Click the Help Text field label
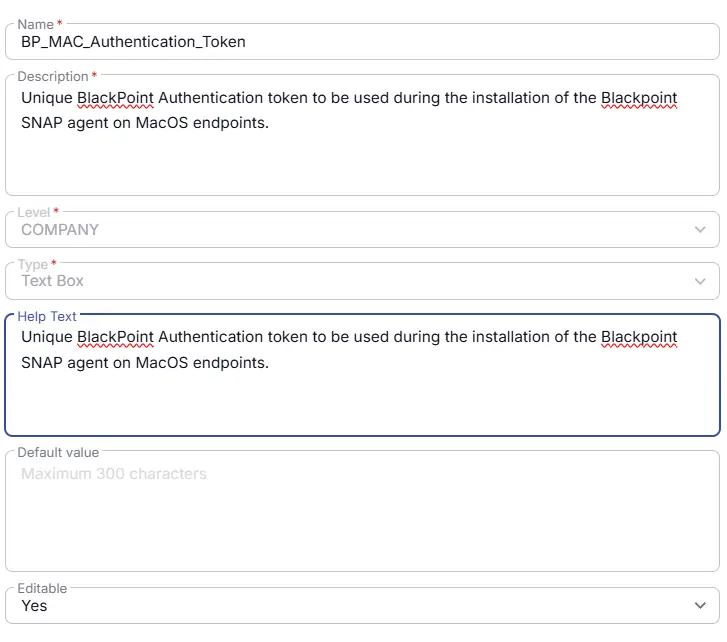This screenshot has width=727, height=642. tap(47, 316)
